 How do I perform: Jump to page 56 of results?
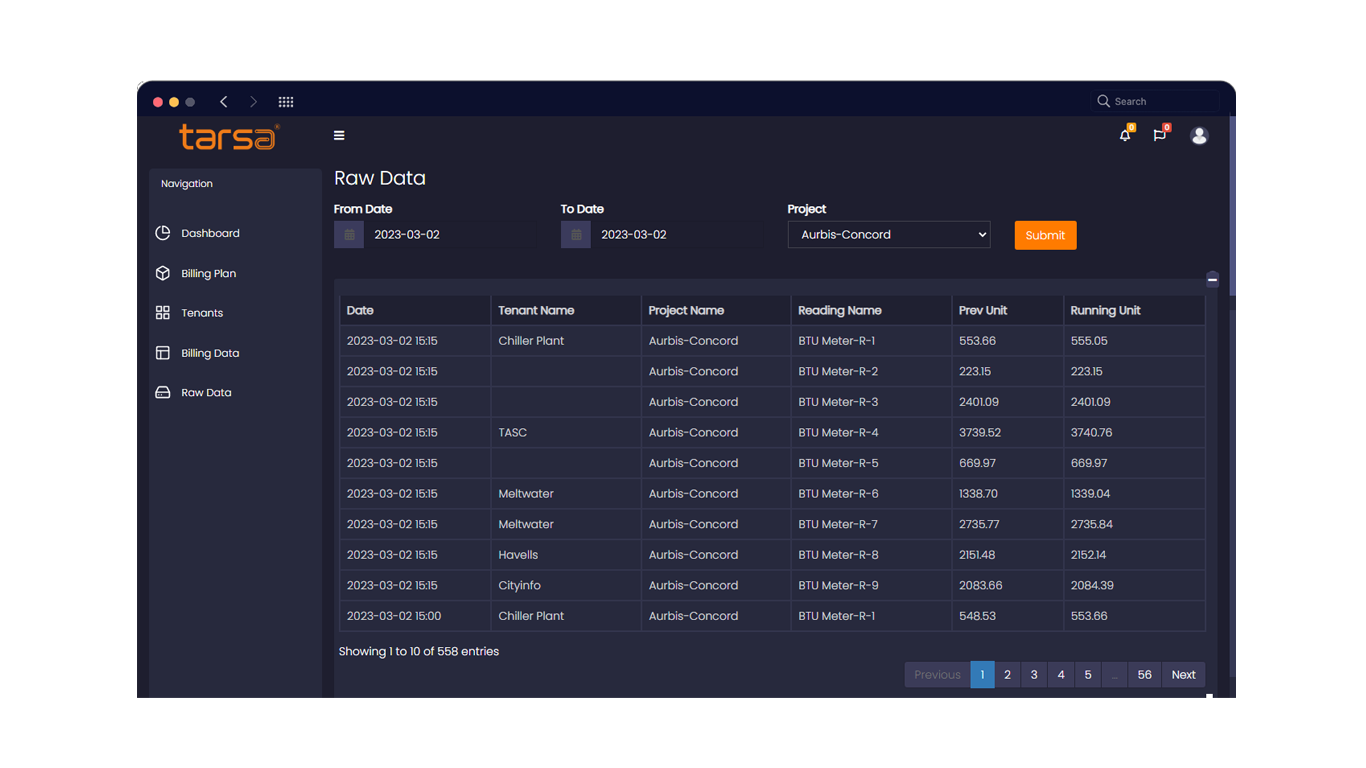tap(1144, 675)
